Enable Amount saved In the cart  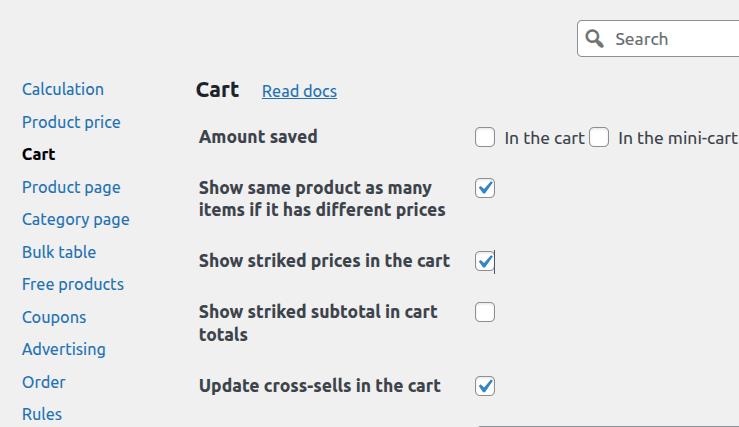pyautogui.click(x=485, y=138)
